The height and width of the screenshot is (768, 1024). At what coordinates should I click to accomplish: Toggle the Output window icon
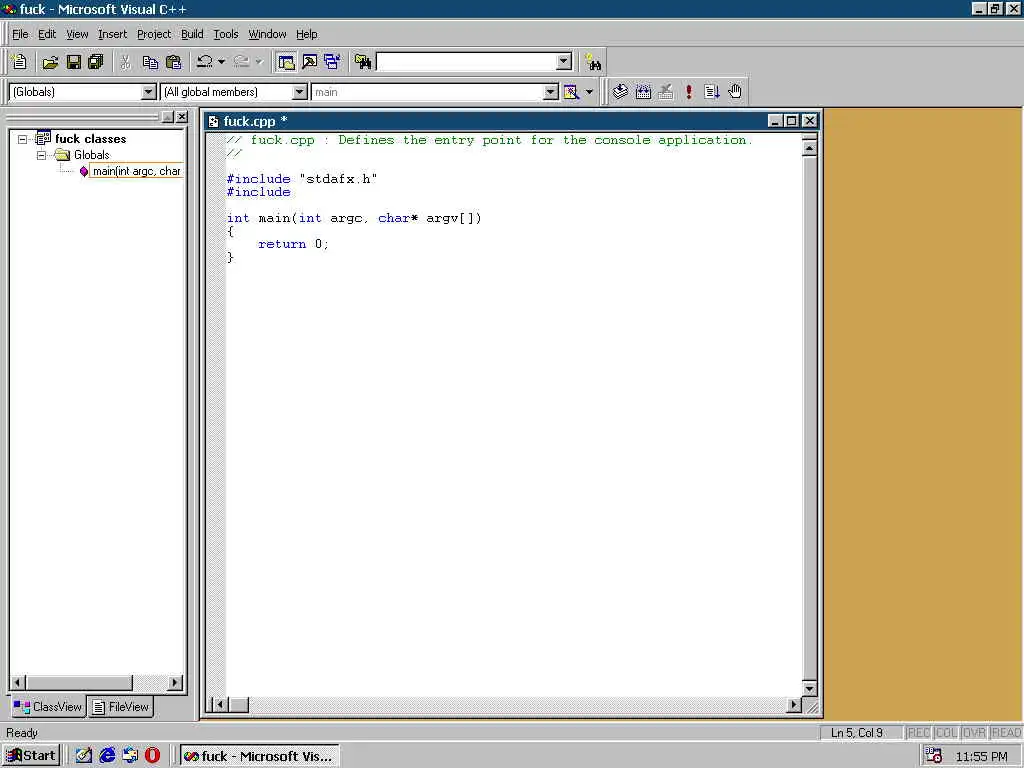tap(310, 62)
